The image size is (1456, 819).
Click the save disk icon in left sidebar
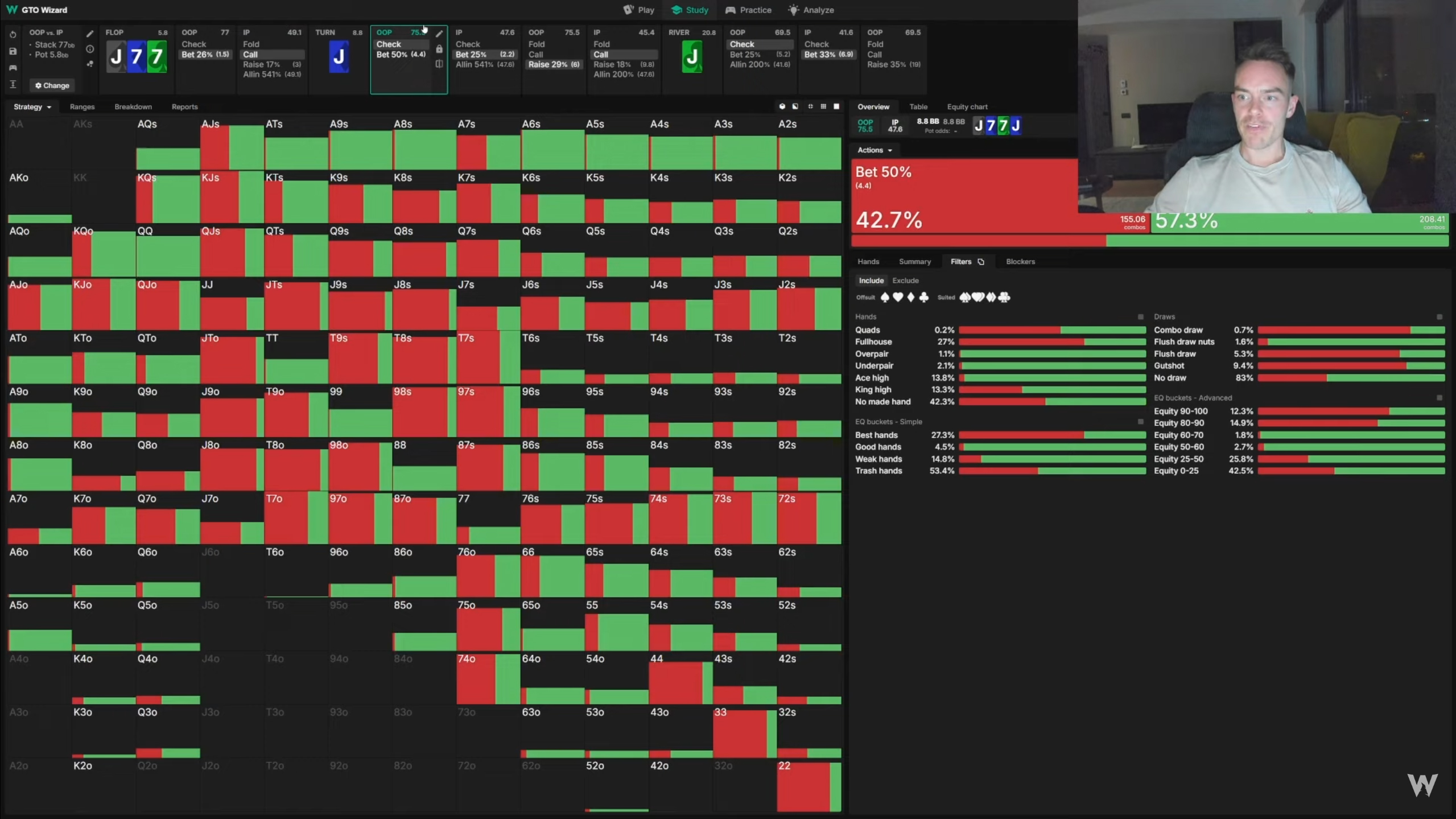tap(13, 51)
